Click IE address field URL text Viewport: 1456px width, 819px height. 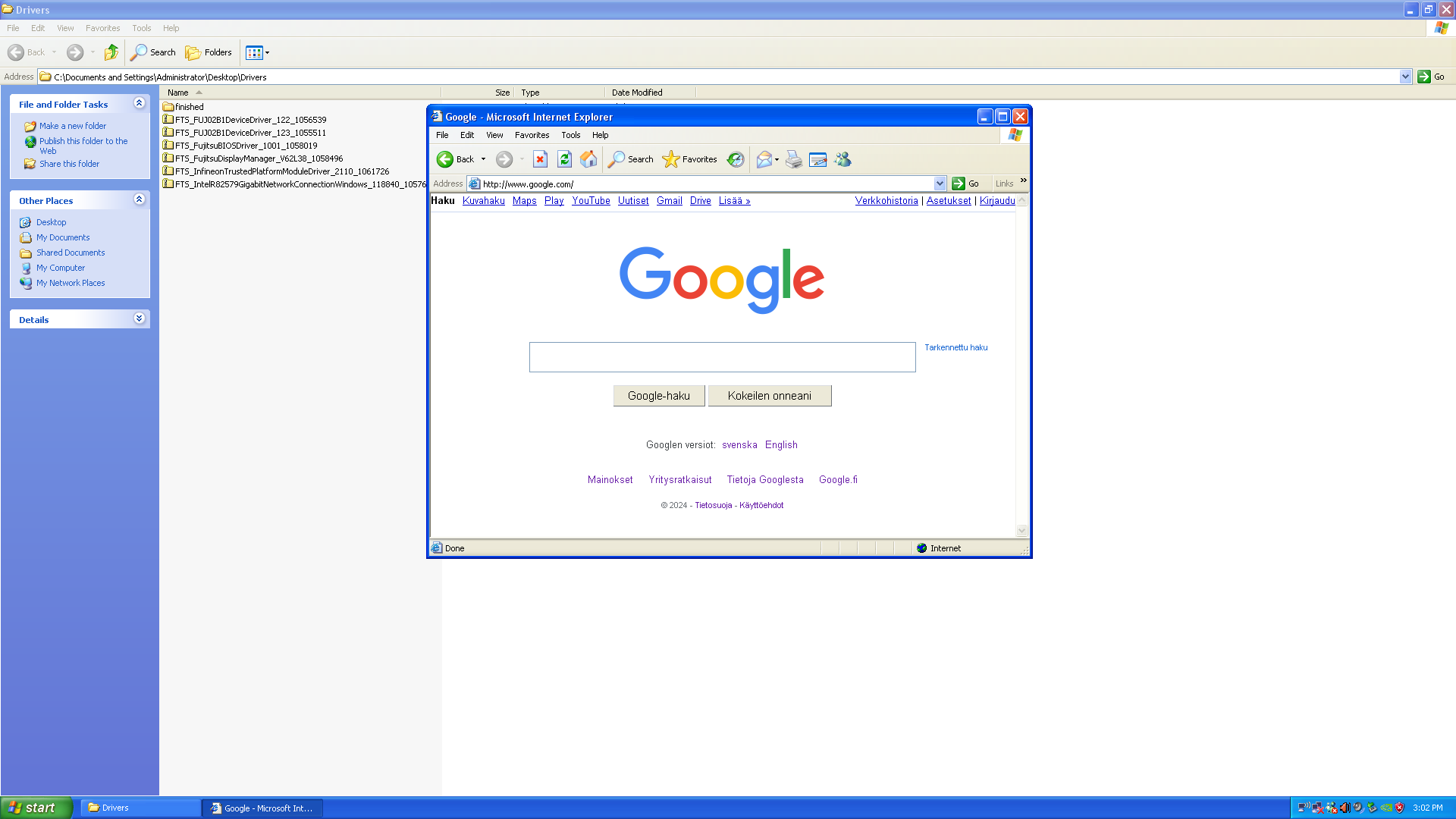(x=528, y=184)
